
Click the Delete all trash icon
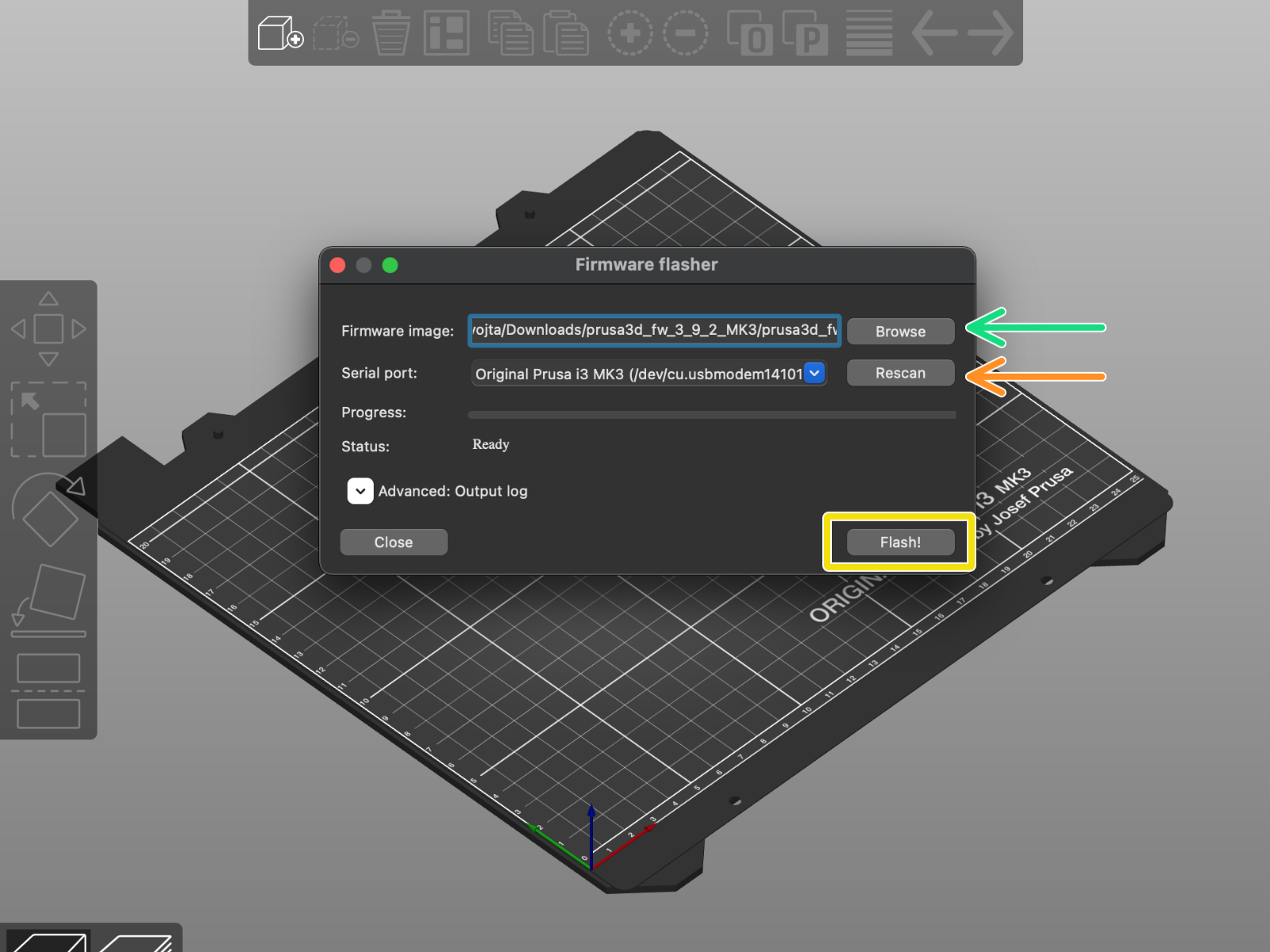[x=391, y=33]
